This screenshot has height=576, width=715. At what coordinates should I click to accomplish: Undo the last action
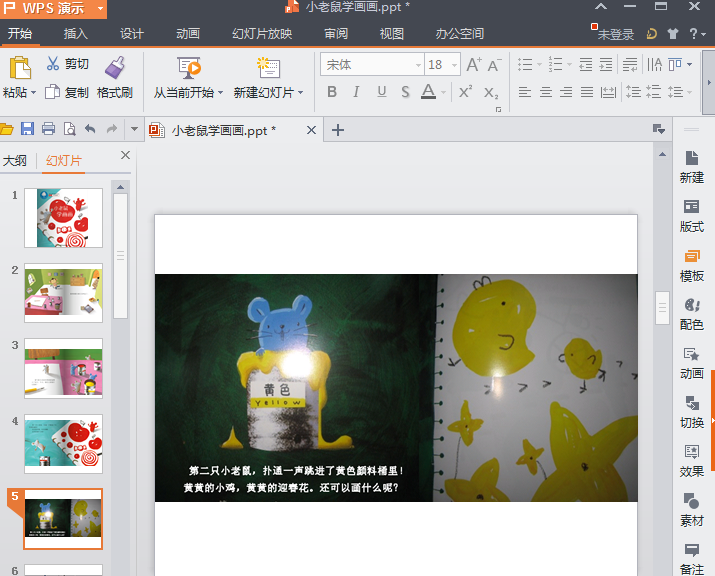pyautogui.click(x=90, y=129)
